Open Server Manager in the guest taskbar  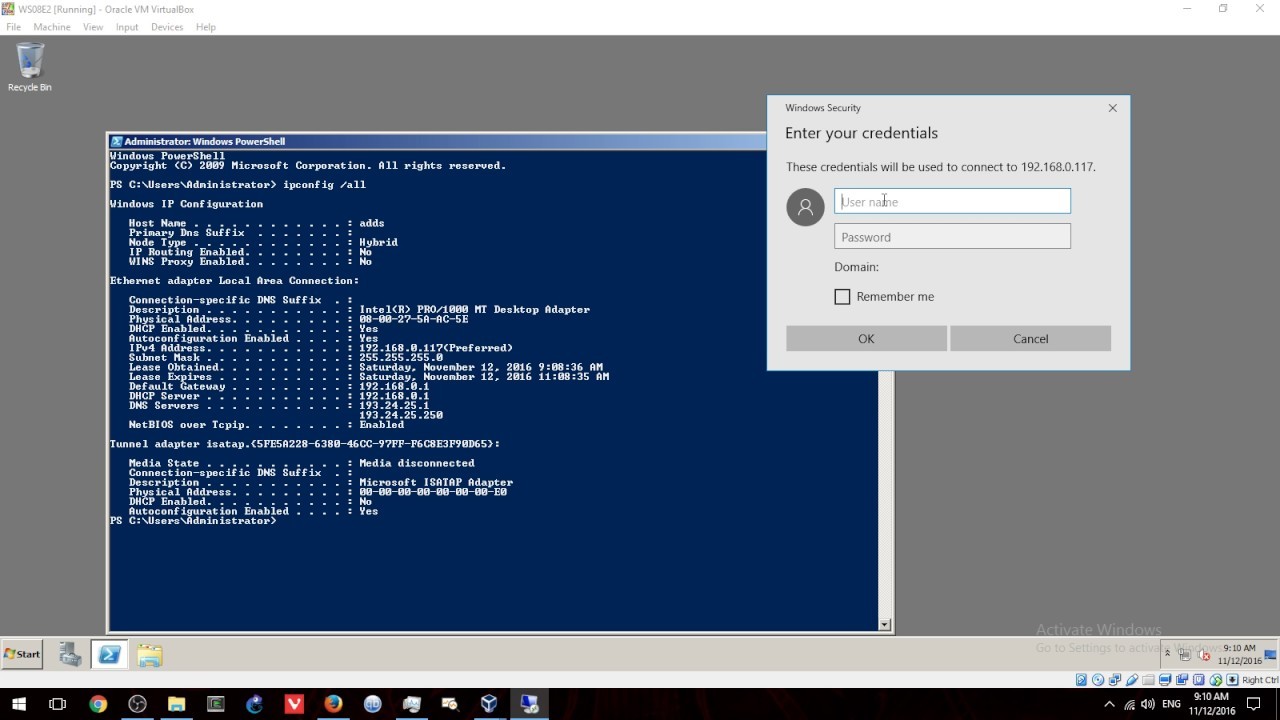tap(70, 655)
